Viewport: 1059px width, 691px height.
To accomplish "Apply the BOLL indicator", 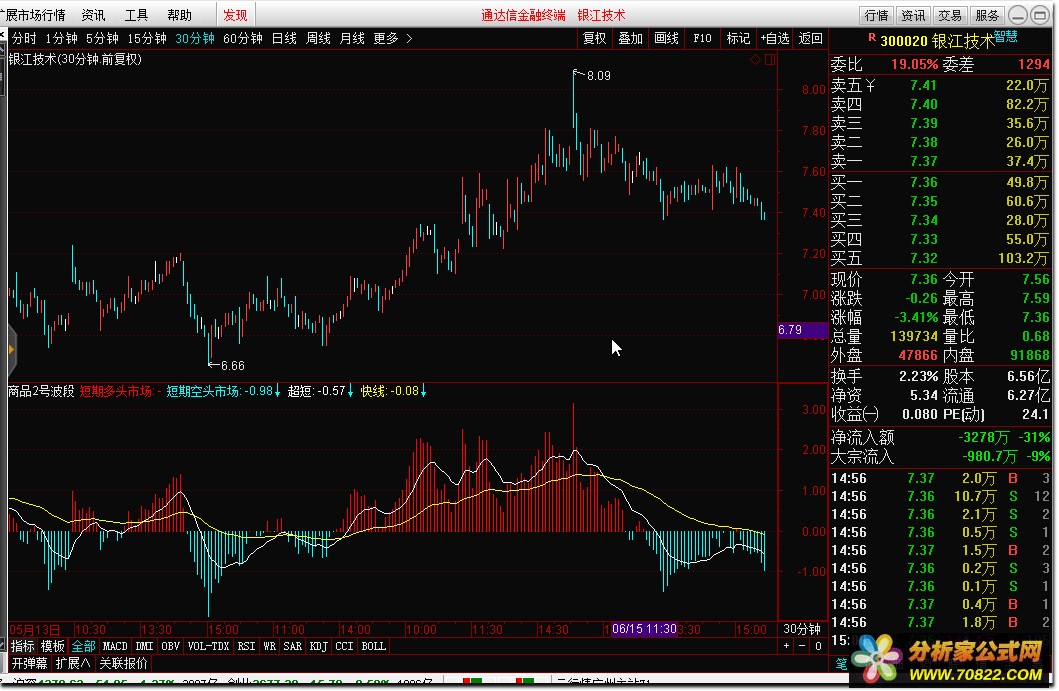I will (x=373, y=646).
